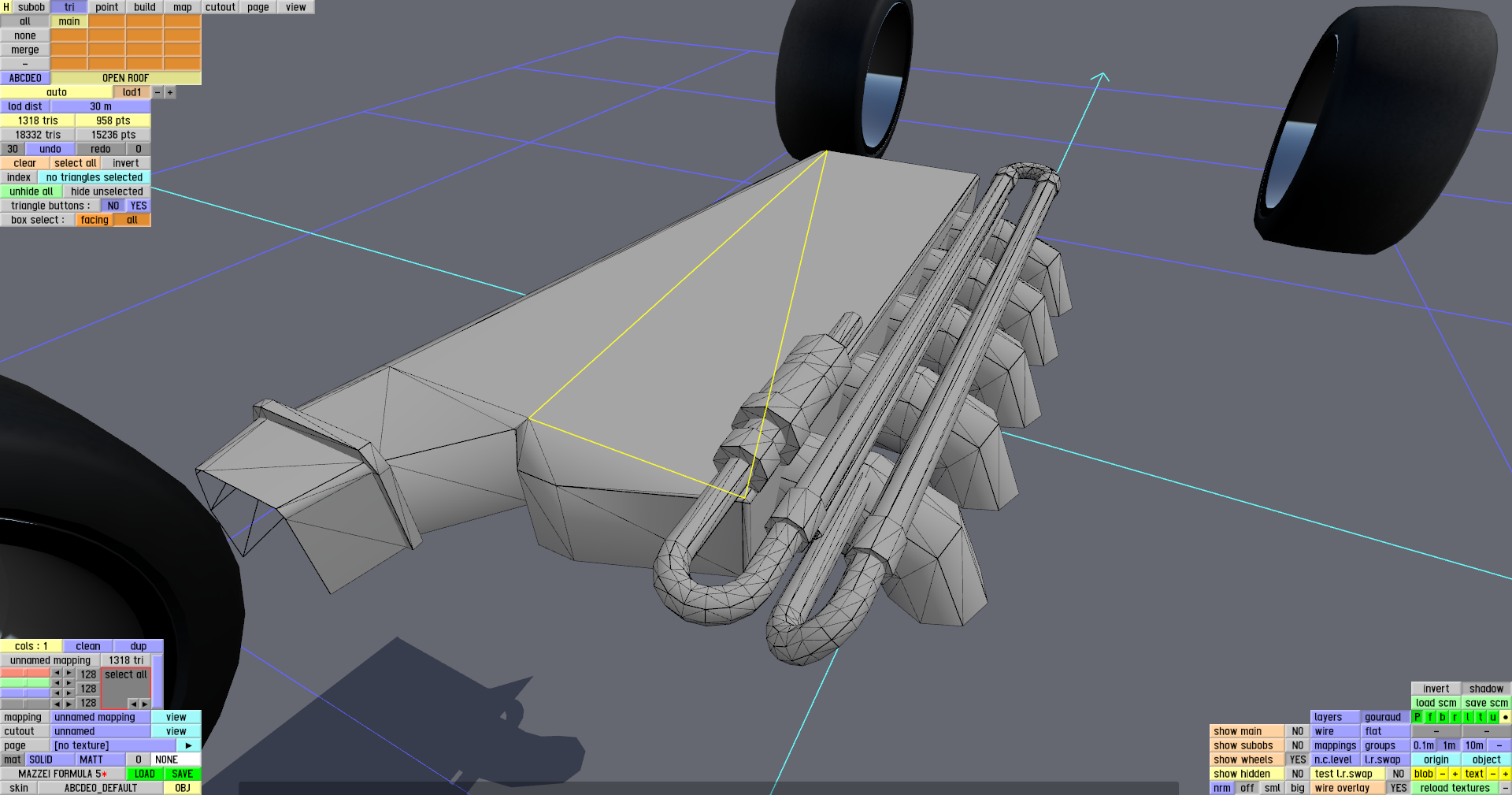Click the reload textures button
Image resolution: width=1512 pixels, height=795 pixels.
tap(1455, 788)
